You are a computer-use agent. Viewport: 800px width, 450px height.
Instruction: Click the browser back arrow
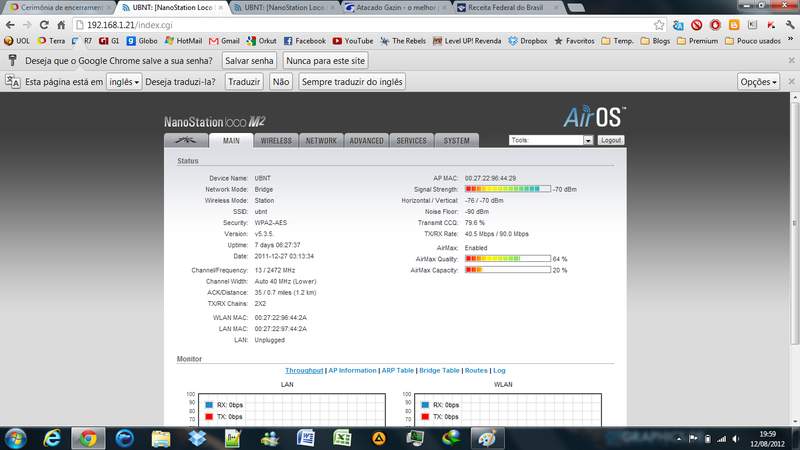(10, 24)
